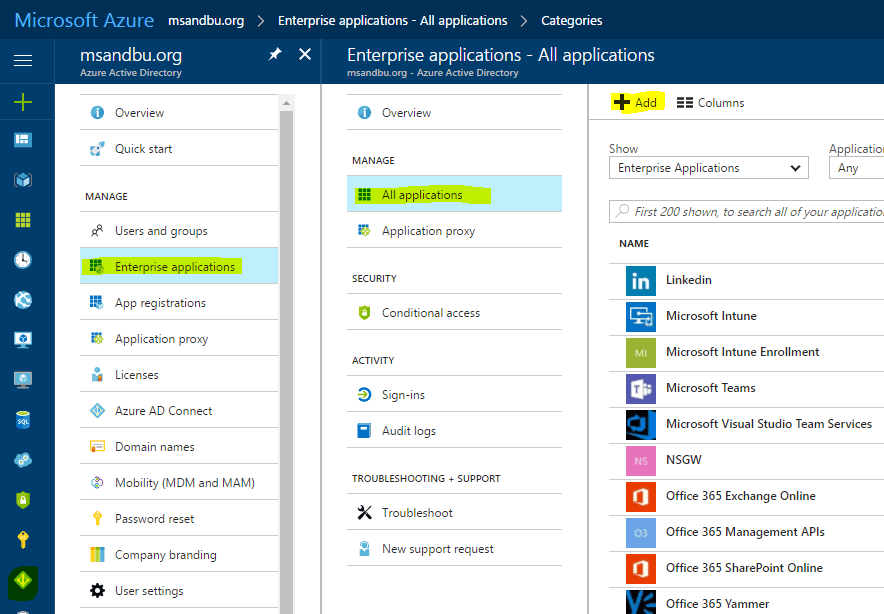Click the Visual Studio Team Services icon
884x614 pixels.
tap(640, 425)
